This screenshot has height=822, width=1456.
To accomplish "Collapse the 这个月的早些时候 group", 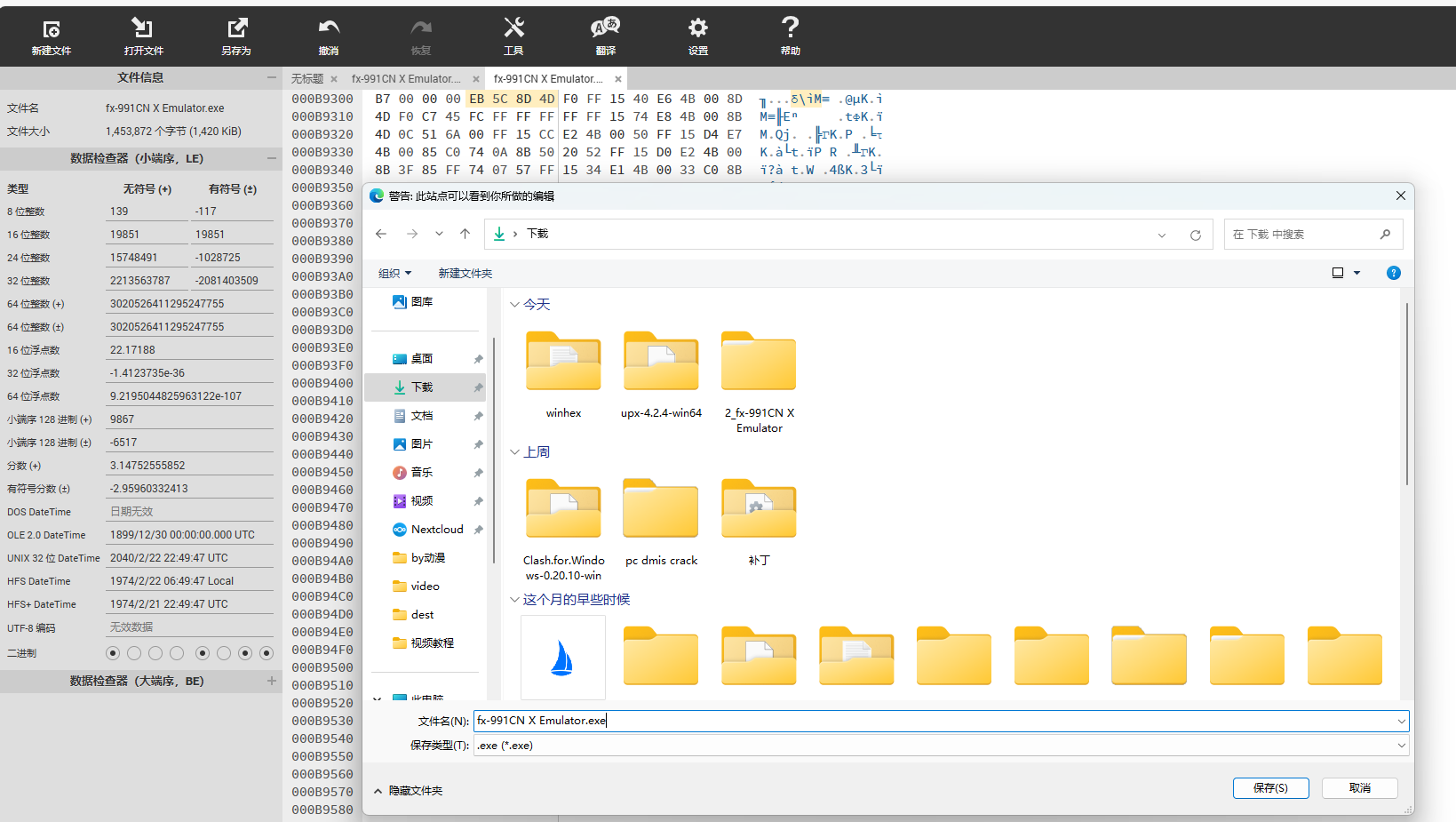I will pyautogui.click(x=514, y=600).
